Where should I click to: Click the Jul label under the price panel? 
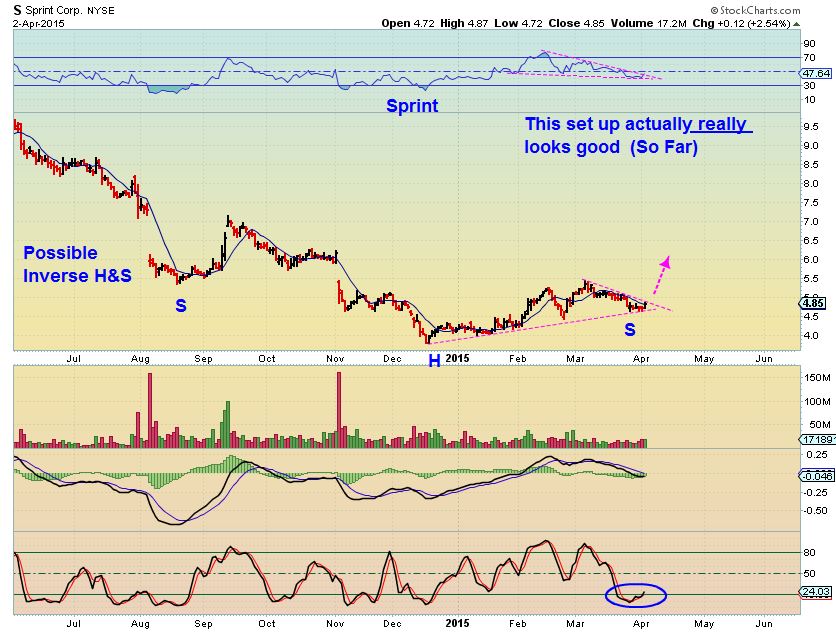pos(74,358)
